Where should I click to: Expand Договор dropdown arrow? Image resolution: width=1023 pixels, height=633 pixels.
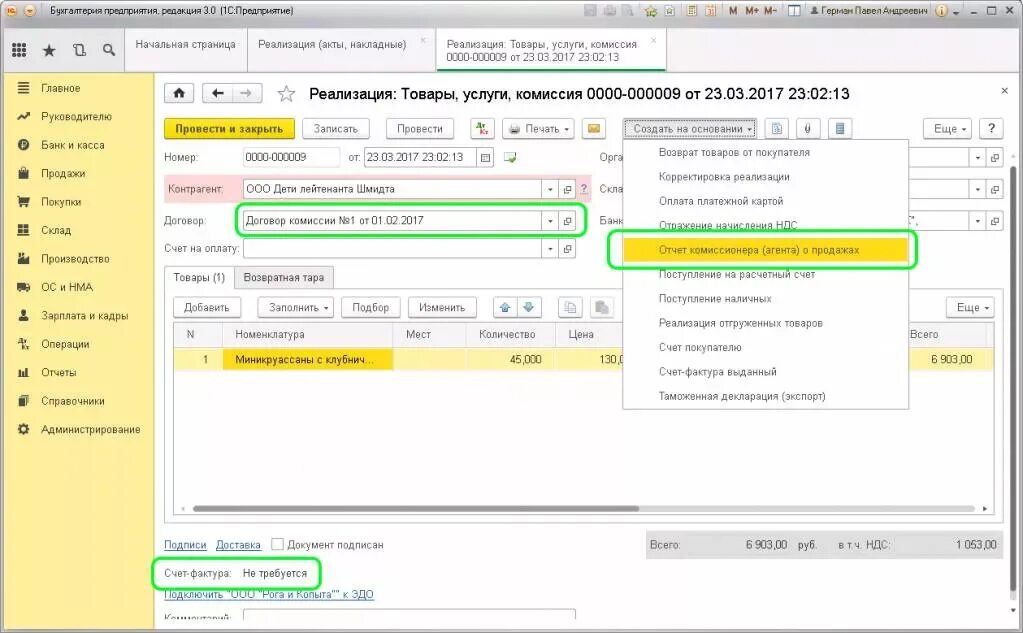point(550,221)
